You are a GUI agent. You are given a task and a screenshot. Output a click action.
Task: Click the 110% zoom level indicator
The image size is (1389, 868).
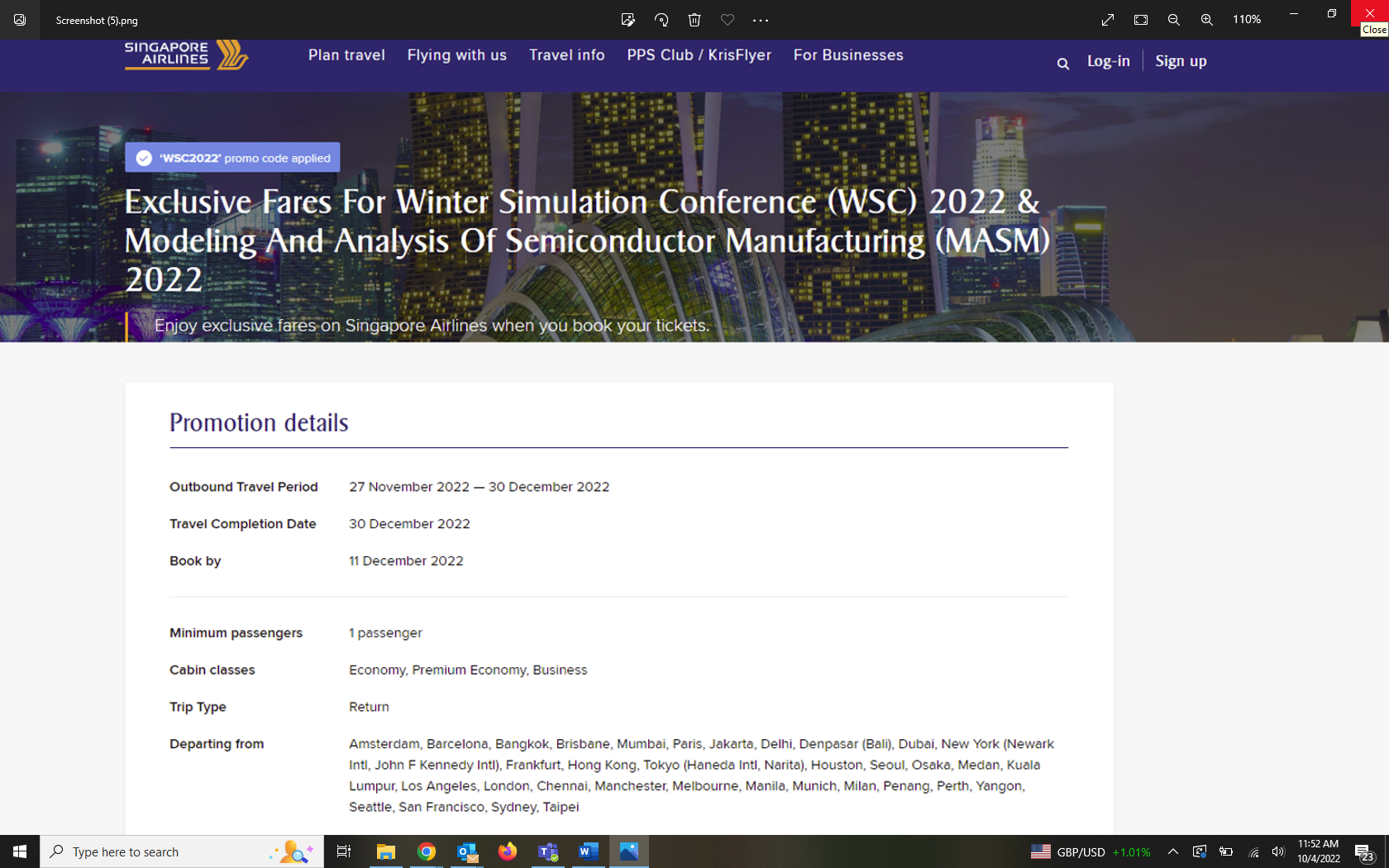[x=1247, y=20]
